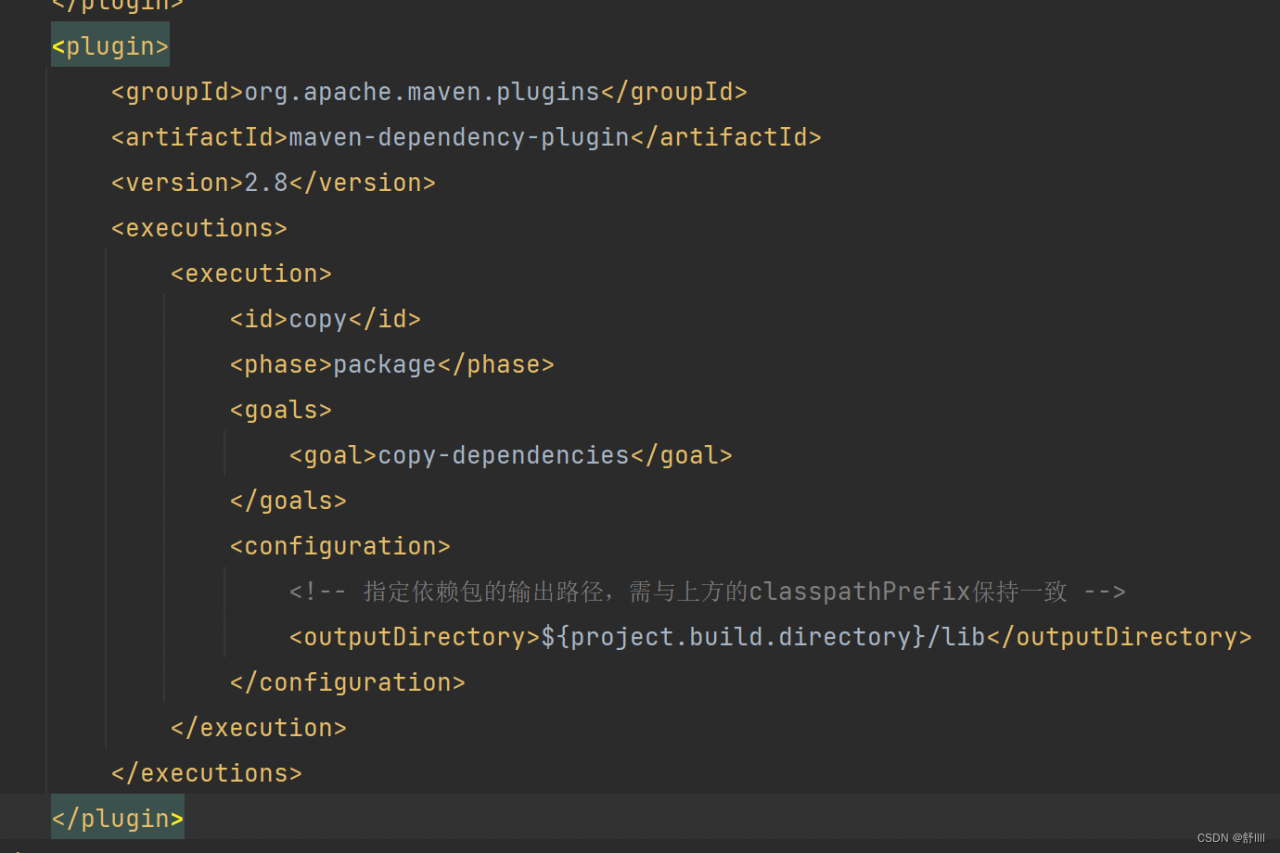Screen dimensions: 1280x853
Task: Click the closing </version> tag
Action: (x=362, y=183)
